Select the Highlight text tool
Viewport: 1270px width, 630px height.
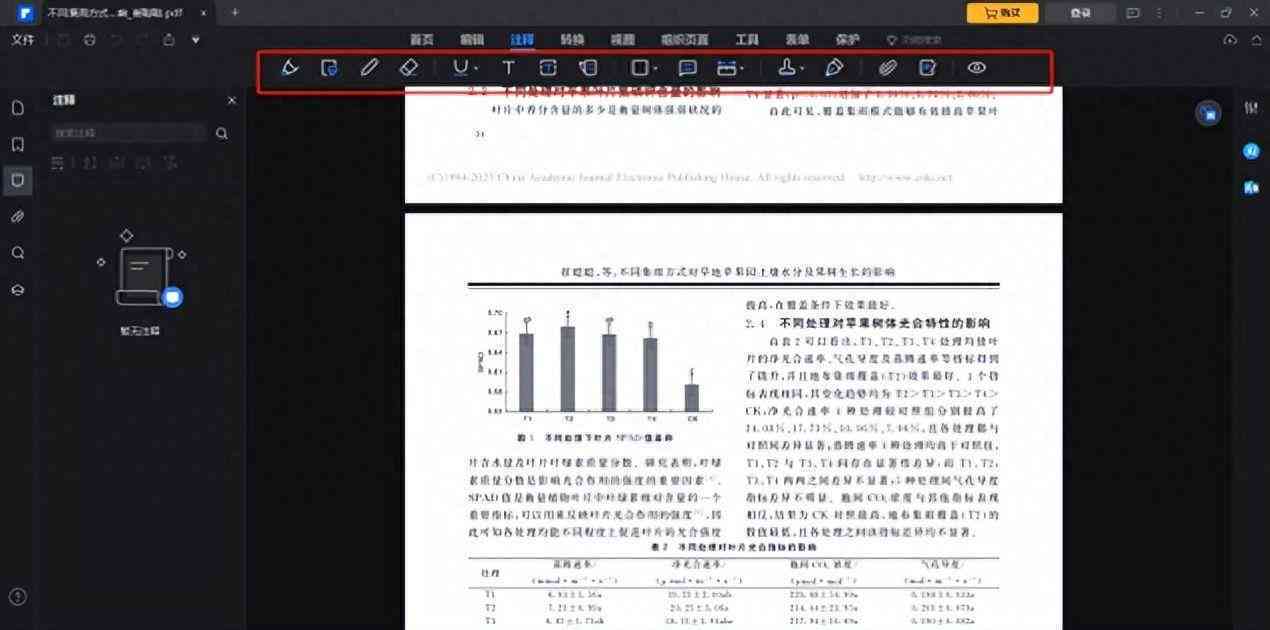coord(290,68)
